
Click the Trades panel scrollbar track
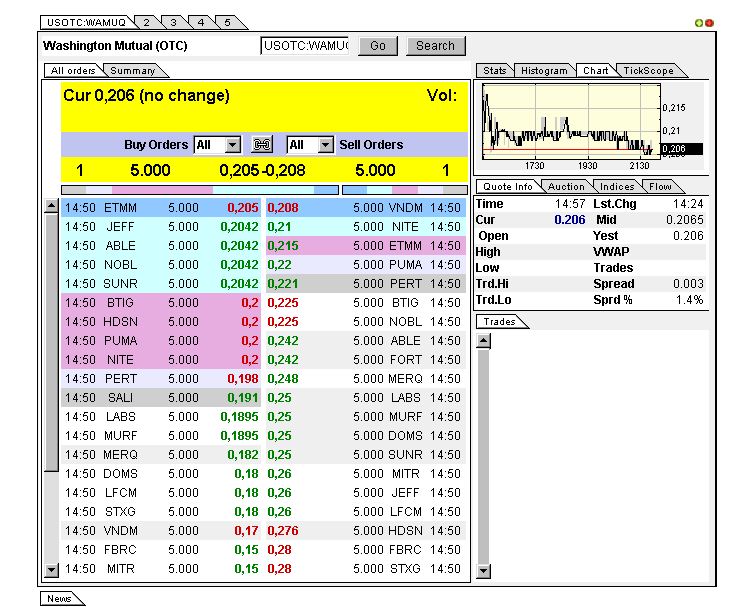pos(483,456)
